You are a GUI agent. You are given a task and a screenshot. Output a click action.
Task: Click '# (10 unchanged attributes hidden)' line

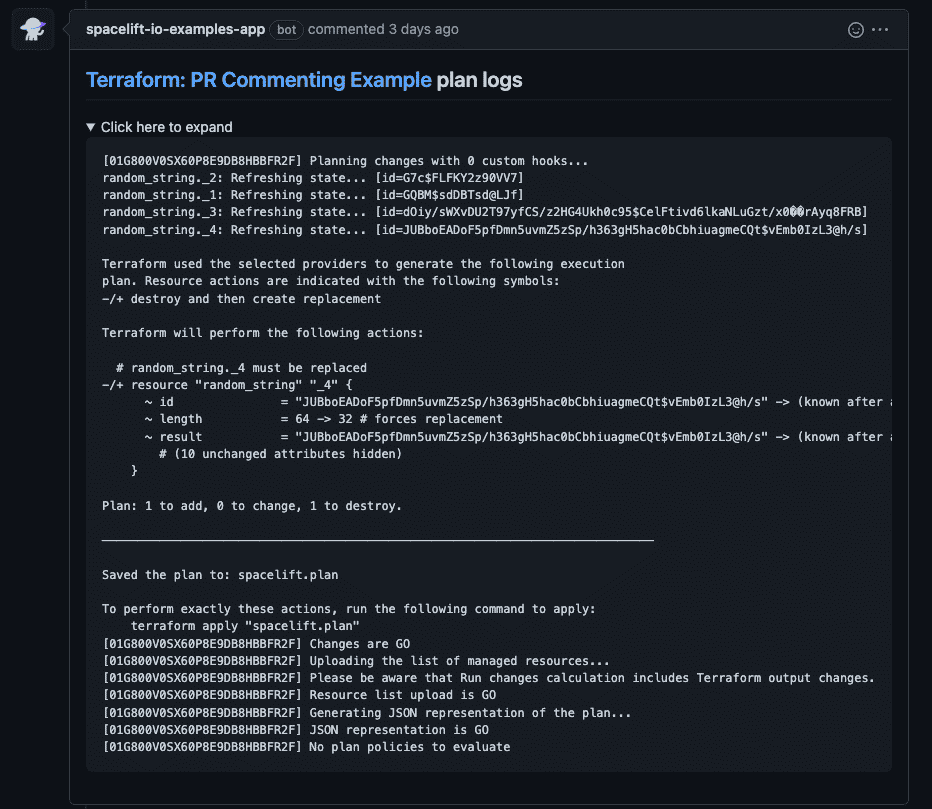[281, 454]
